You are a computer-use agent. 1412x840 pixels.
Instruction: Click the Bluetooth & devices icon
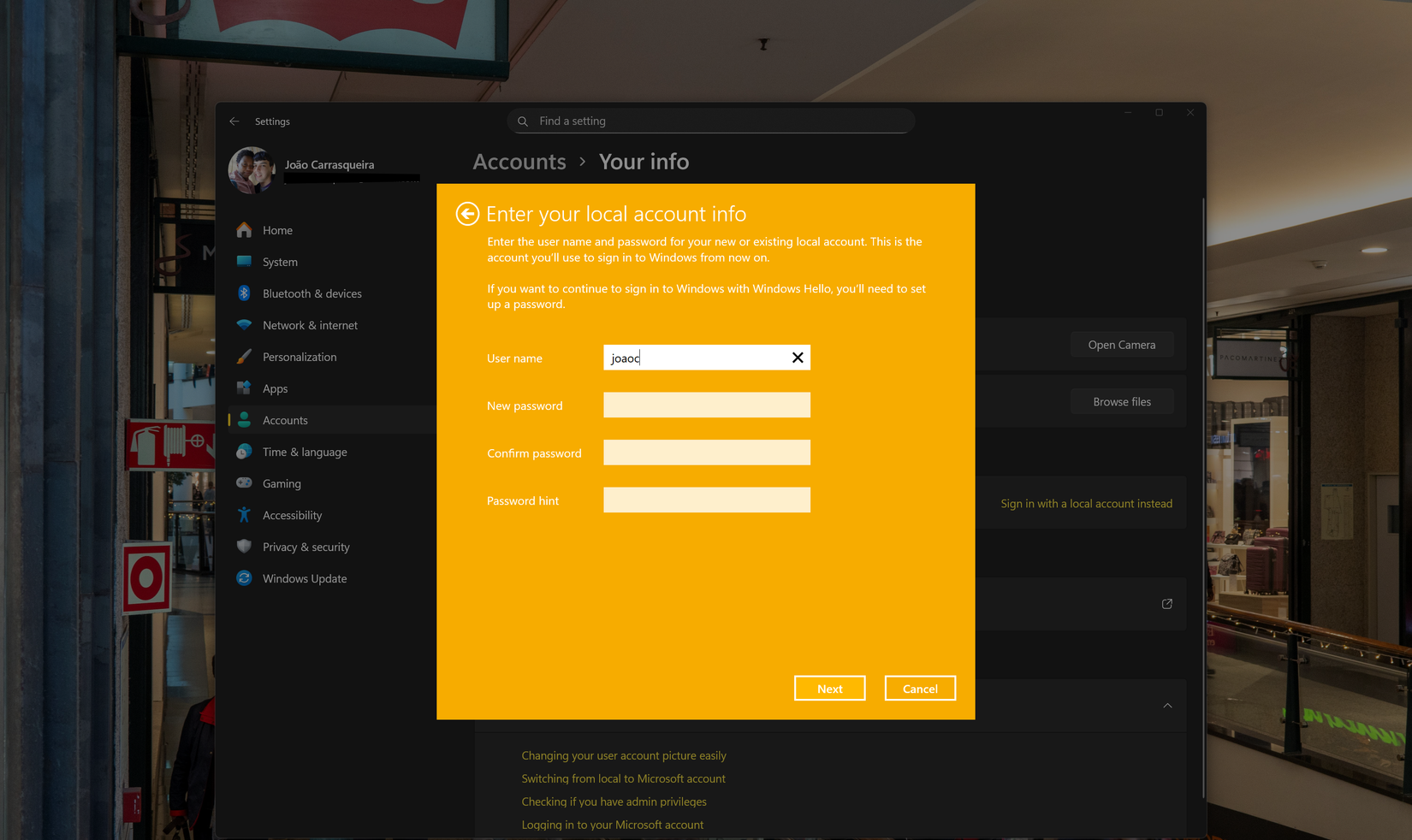click(245, 293)
